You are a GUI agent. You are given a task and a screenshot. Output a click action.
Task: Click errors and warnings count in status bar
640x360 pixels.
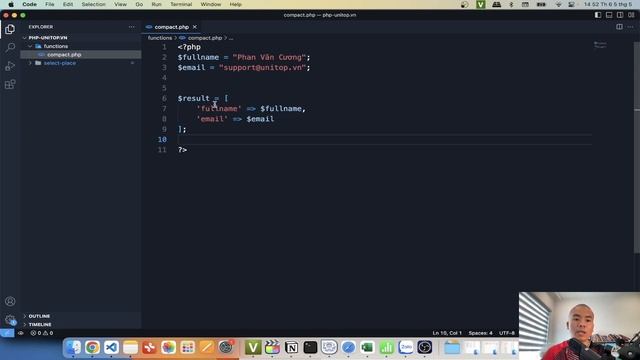[42, 333]
